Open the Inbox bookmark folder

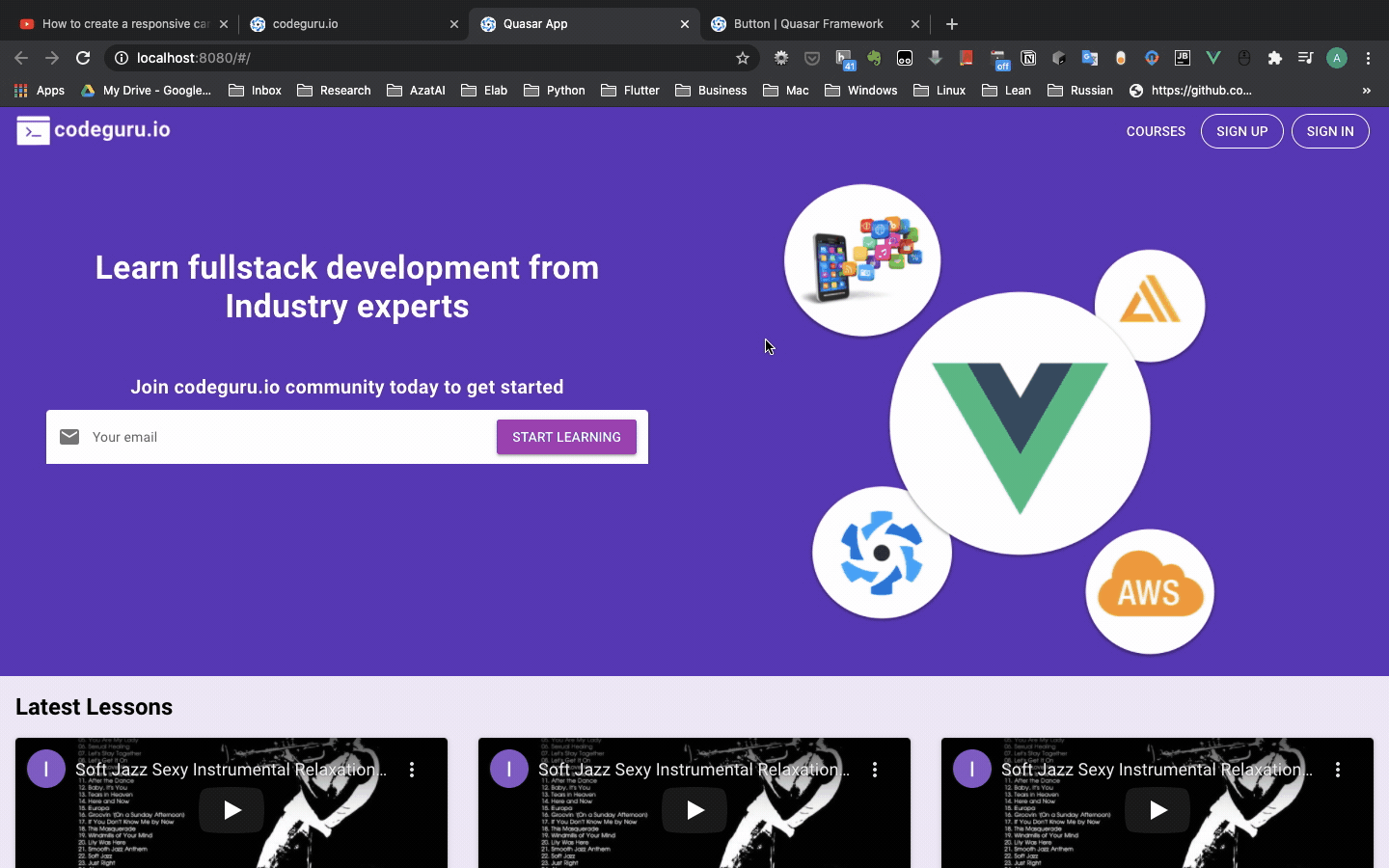click(255, 91)
